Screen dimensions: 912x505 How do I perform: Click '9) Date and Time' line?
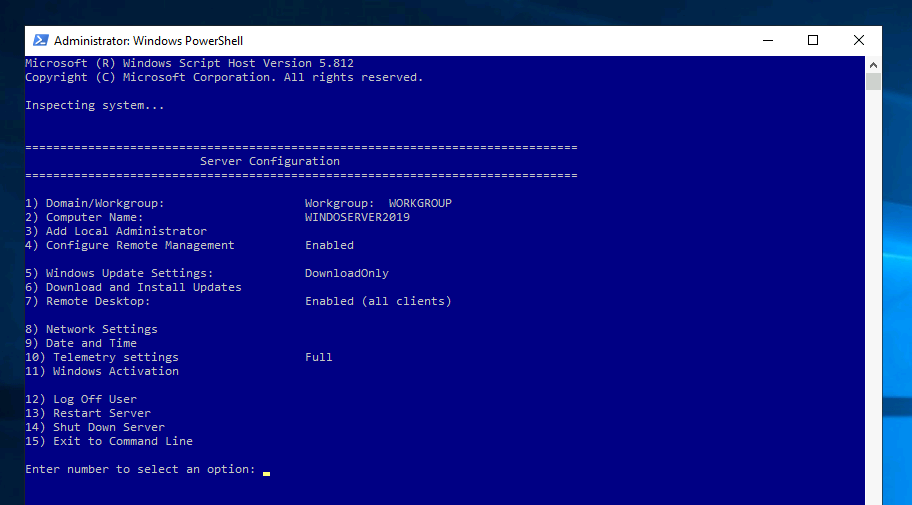coord(81,343)
